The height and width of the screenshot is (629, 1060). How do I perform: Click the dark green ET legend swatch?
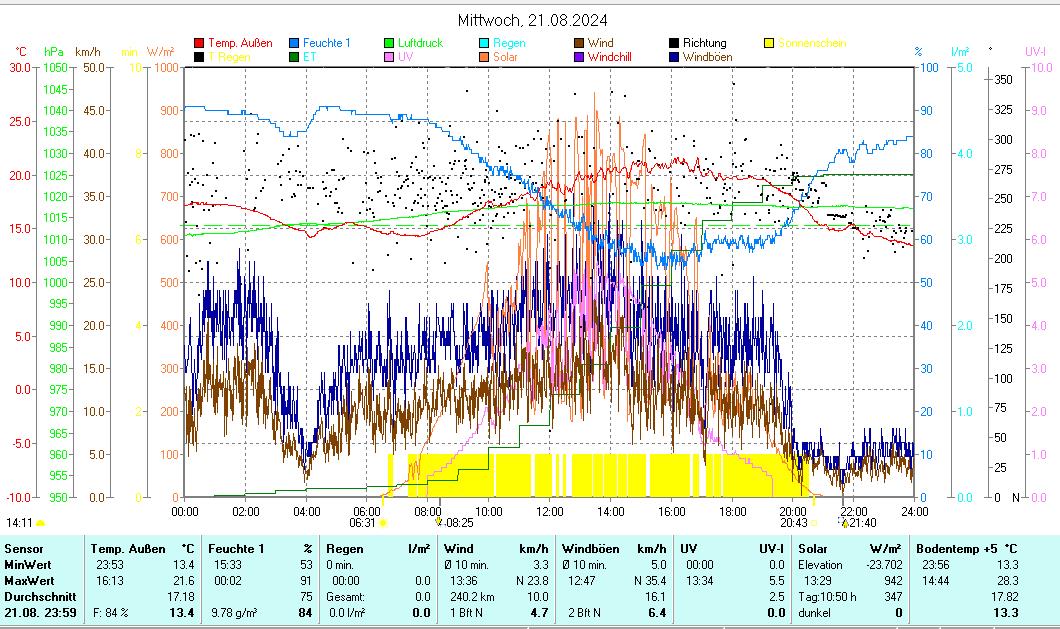294,57
